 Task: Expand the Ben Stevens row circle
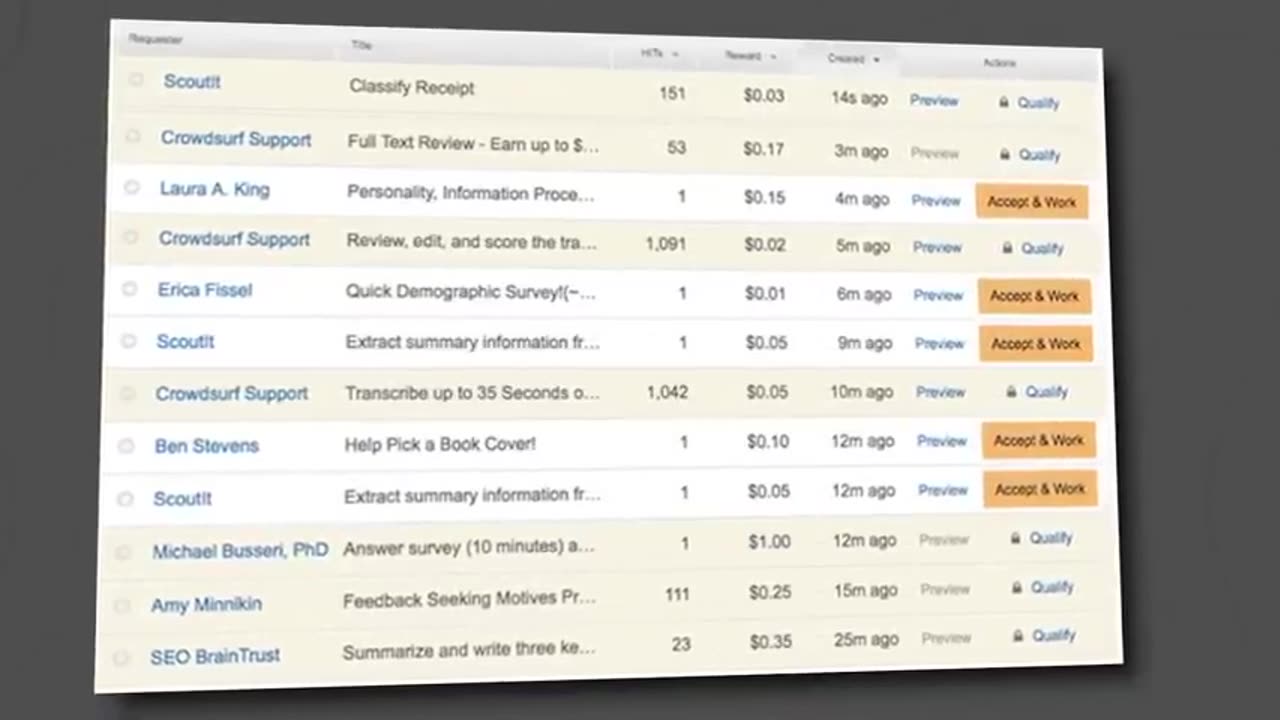click(x=126, y=446)
